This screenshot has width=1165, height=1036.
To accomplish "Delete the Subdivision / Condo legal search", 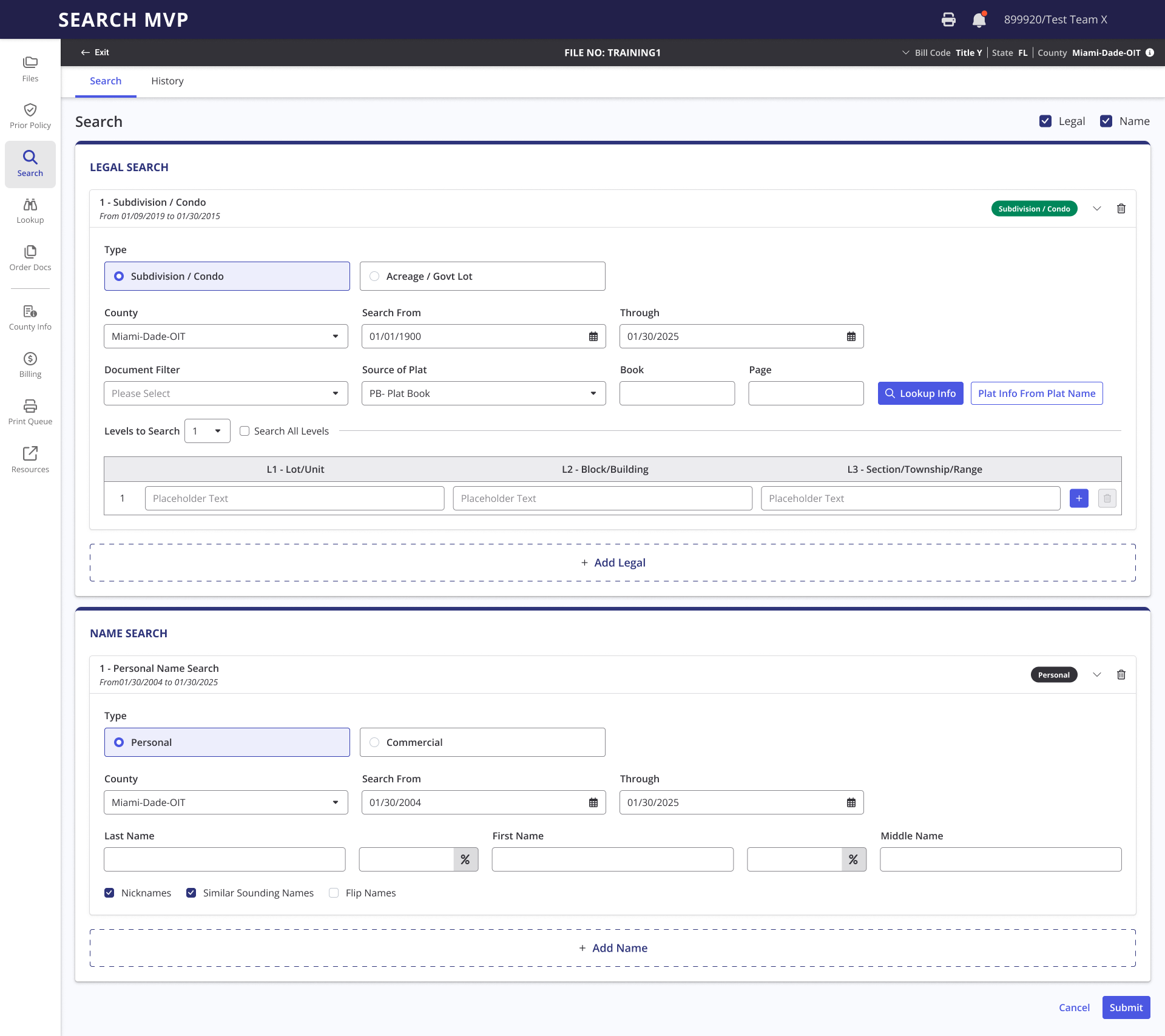I will [1121, 209].
